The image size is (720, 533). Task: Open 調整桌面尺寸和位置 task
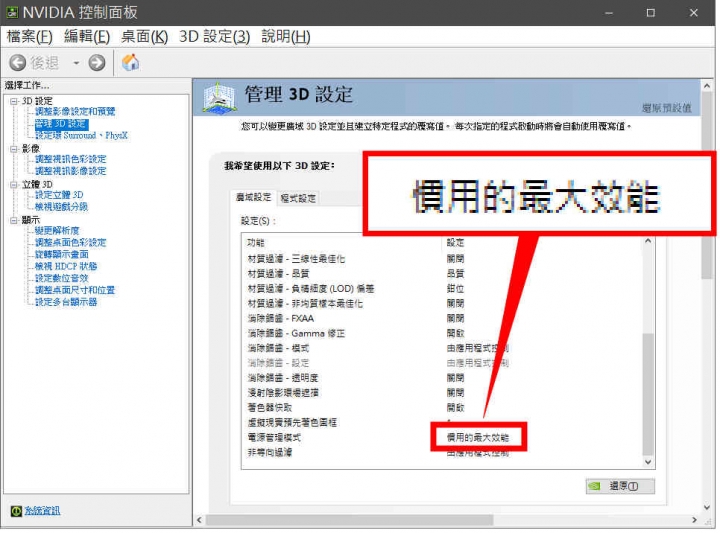75,291
